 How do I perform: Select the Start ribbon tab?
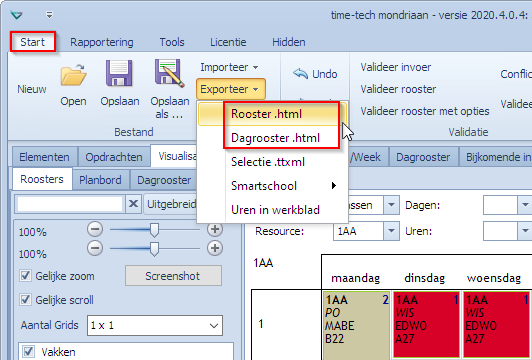[x=33, y=42]
